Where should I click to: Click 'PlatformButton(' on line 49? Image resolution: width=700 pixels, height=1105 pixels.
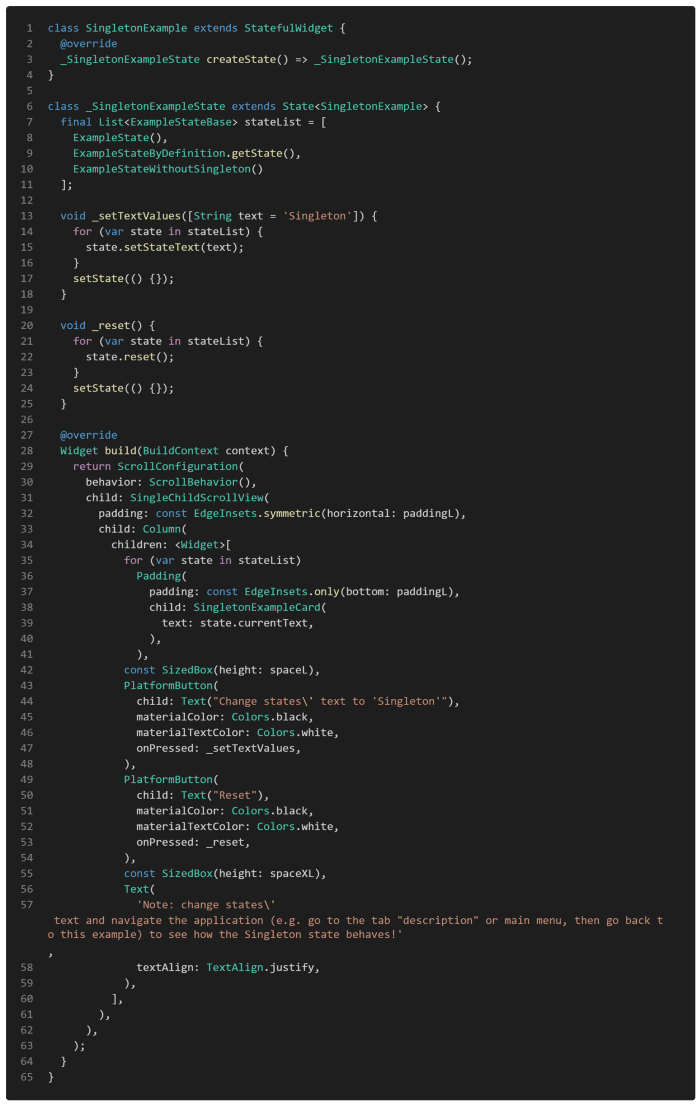tap(171, 779)
